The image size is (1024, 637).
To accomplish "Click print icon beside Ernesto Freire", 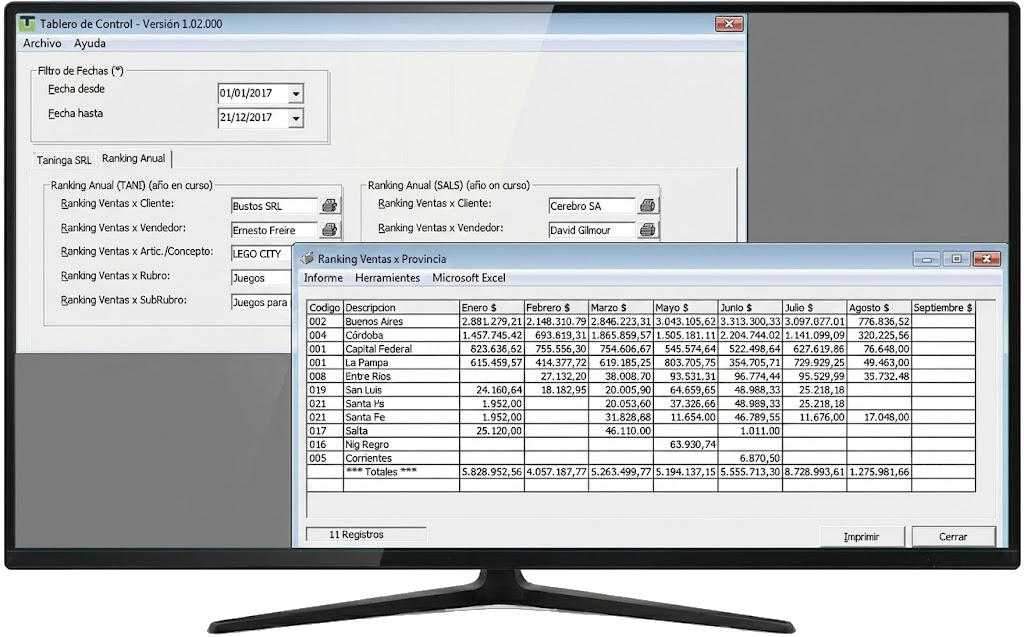I will [x=329, y=230].
